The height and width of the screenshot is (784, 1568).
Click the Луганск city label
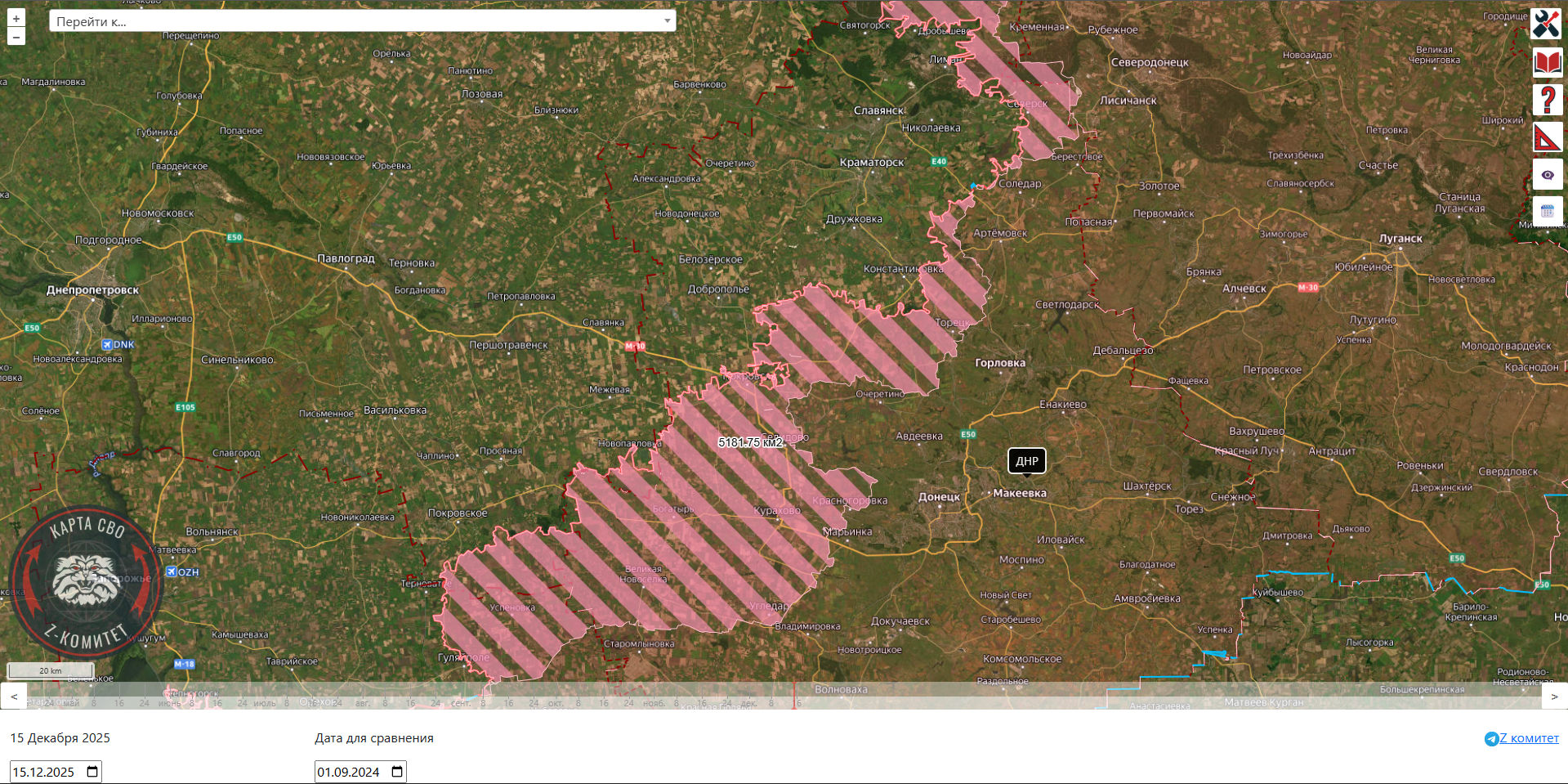point(1400,239)
